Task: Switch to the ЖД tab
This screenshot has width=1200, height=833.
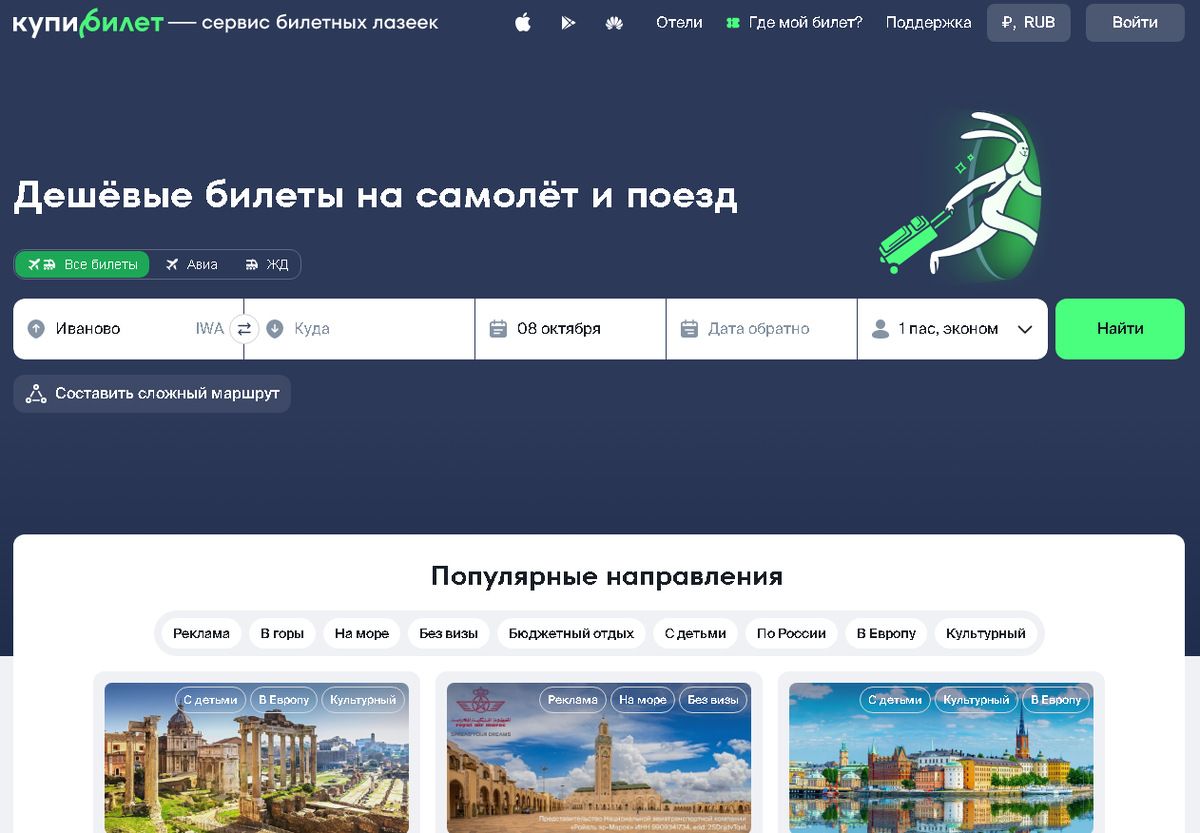Action: pos(265,264)
